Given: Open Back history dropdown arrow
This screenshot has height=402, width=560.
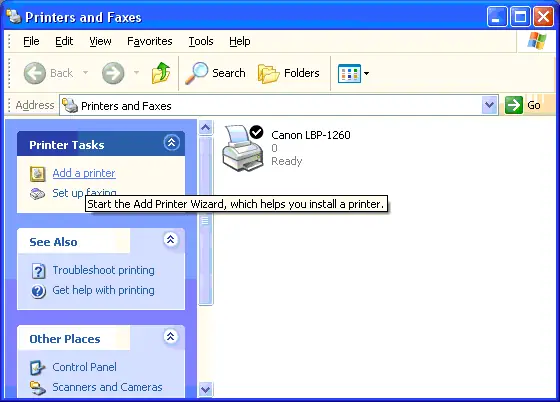Looking at the screenshot, I should tap(85, 72).
